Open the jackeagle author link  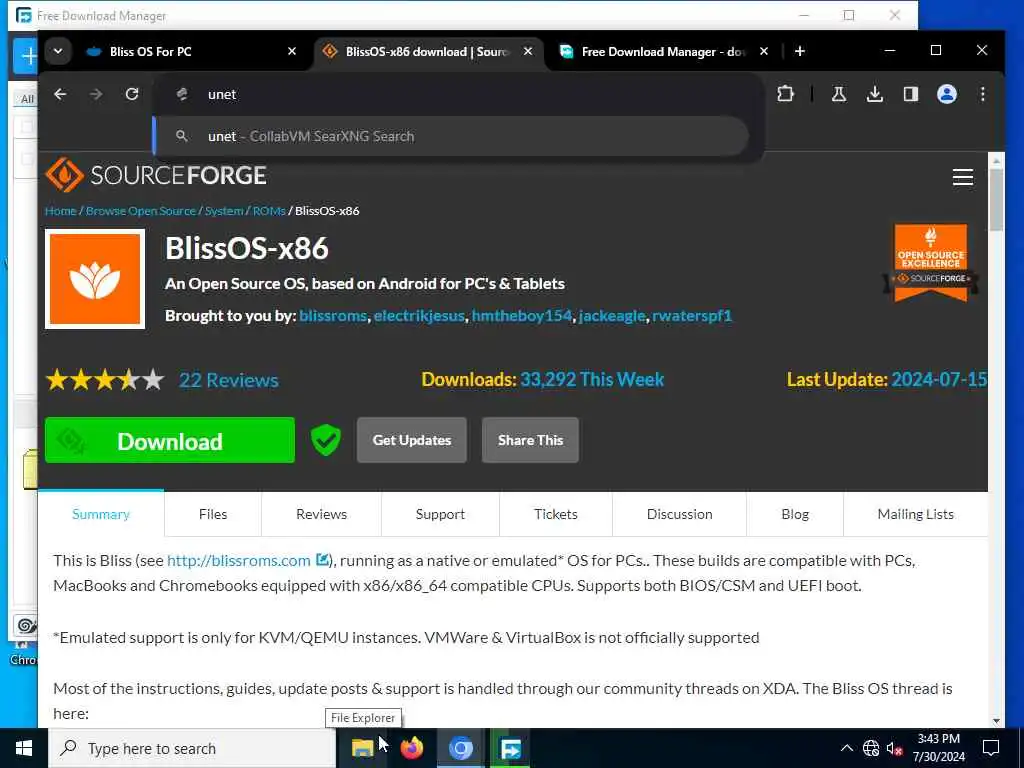point(612,316)
